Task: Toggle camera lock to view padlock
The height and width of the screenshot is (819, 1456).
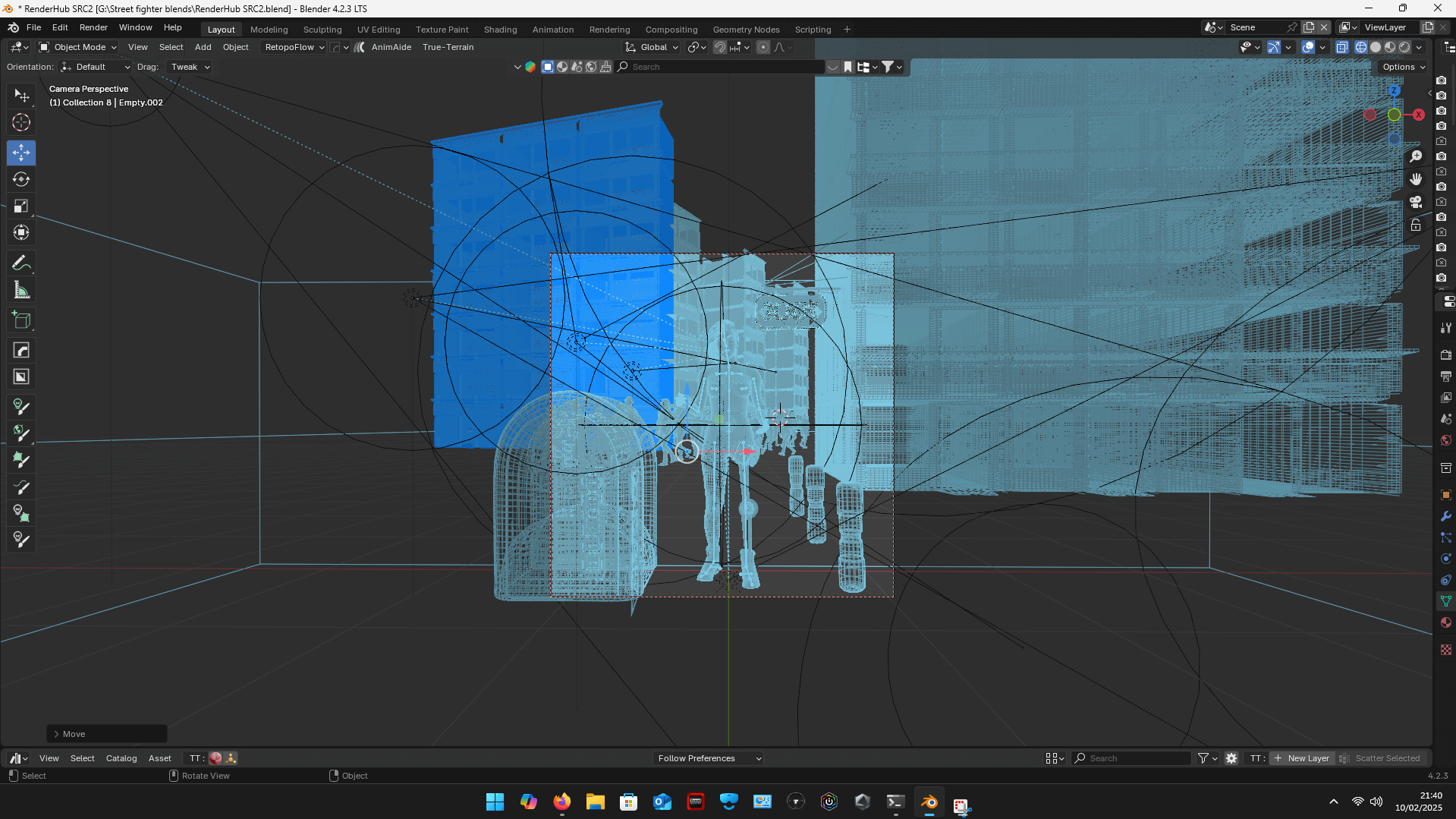Action: [x=1416, y=225]
